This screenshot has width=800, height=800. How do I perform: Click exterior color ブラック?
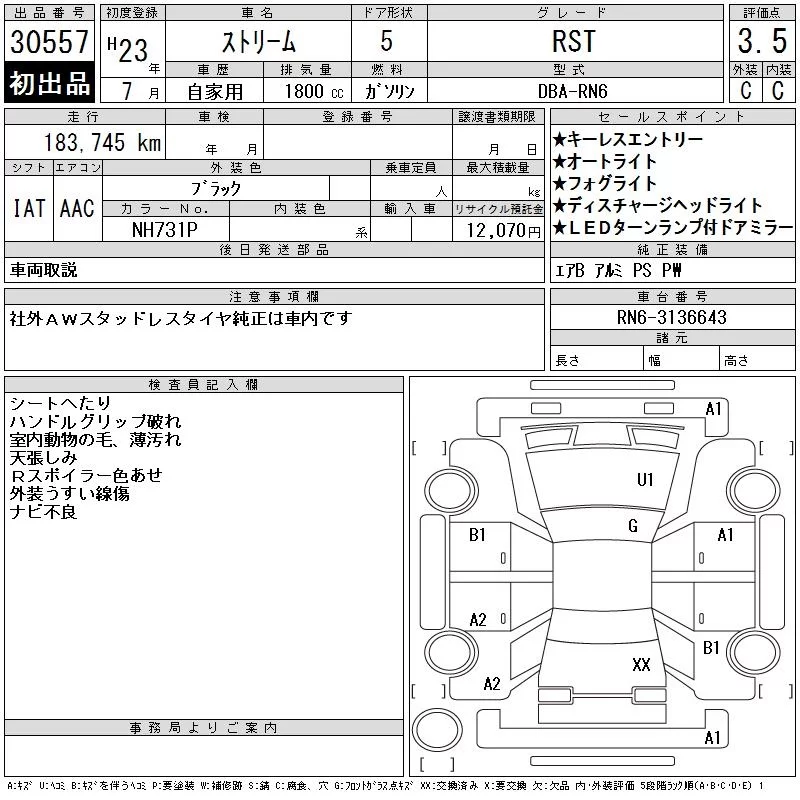point(216,189)
